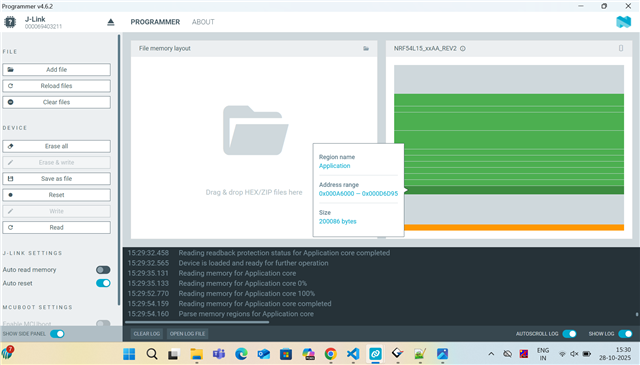Click the large folder drop-zone icon

tap(256, 130)
